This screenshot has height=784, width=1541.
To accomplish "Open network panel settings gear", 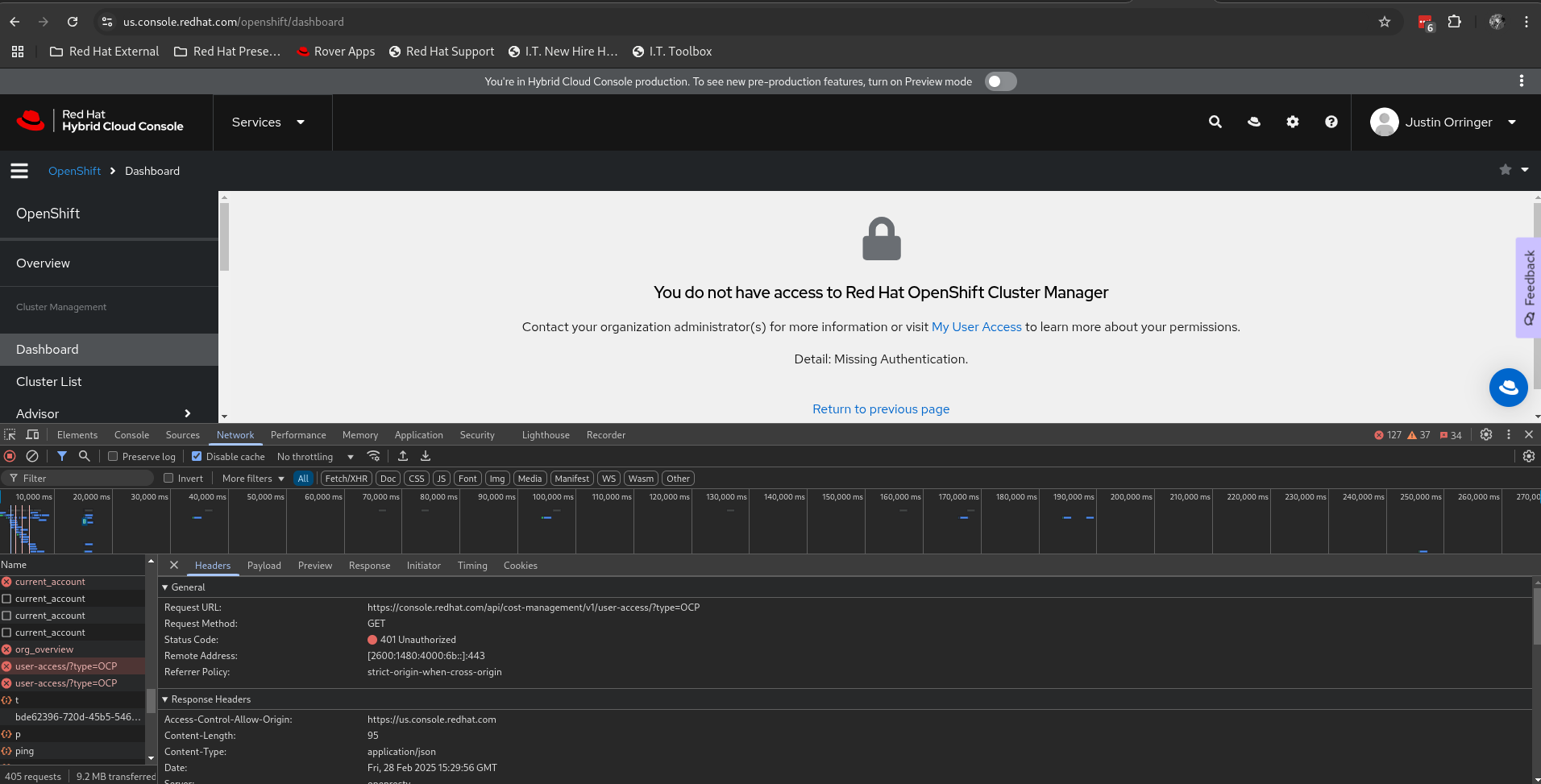I will [x=1528, y=456].
